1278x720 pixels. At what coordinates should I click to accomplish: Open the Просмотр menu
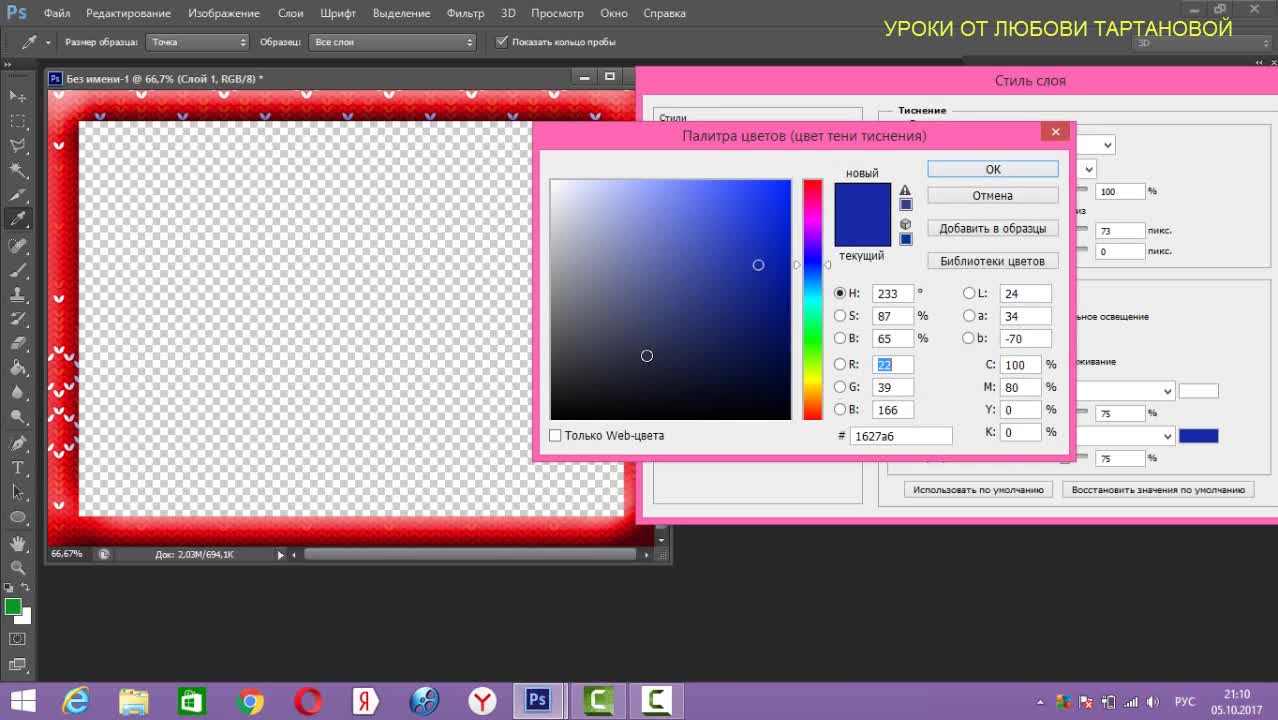(x=558, y=13)
